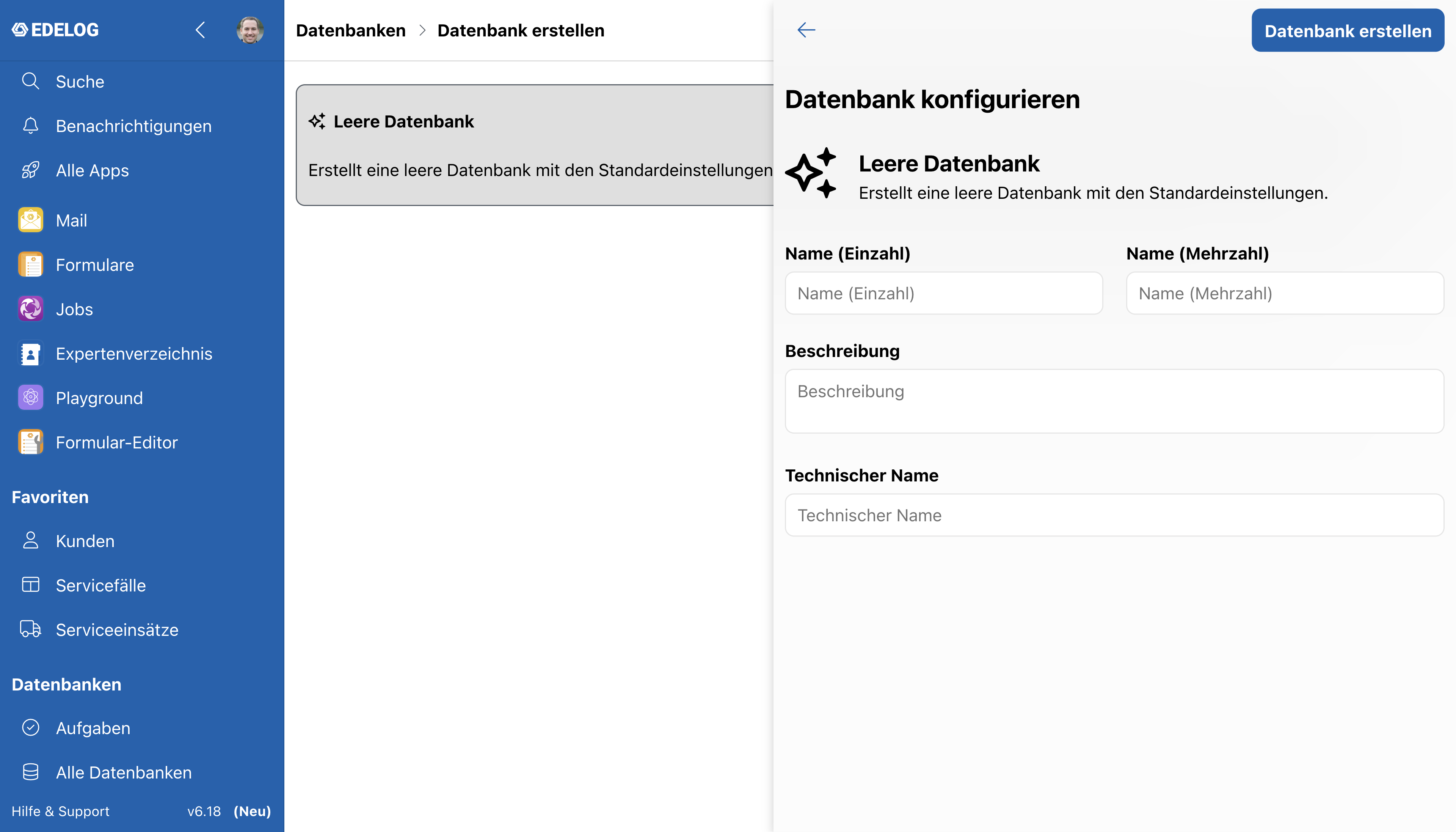Select the Leere Datenbank template card
Screen dimensions: 1456x832
pos(535,145)
